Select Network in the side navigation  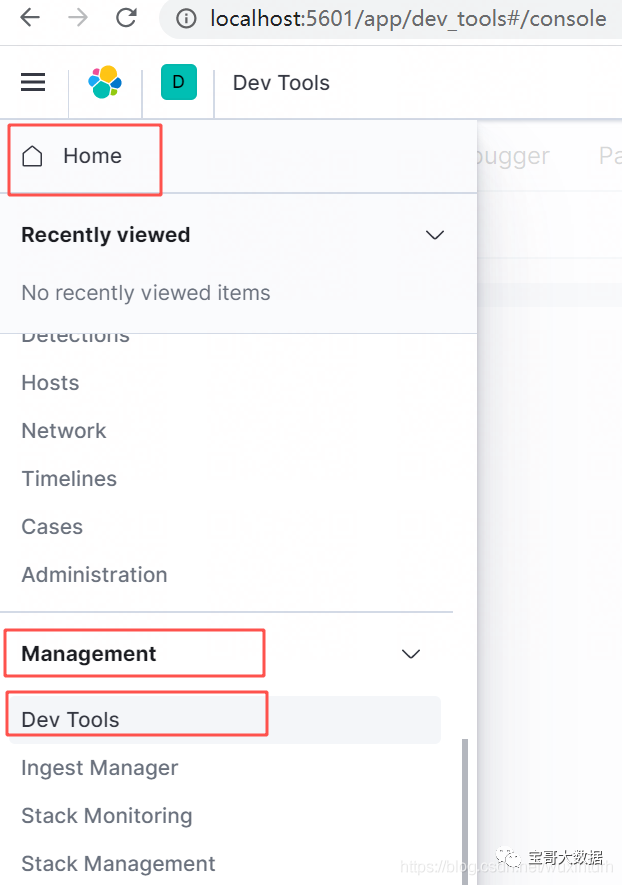(64, 431)
